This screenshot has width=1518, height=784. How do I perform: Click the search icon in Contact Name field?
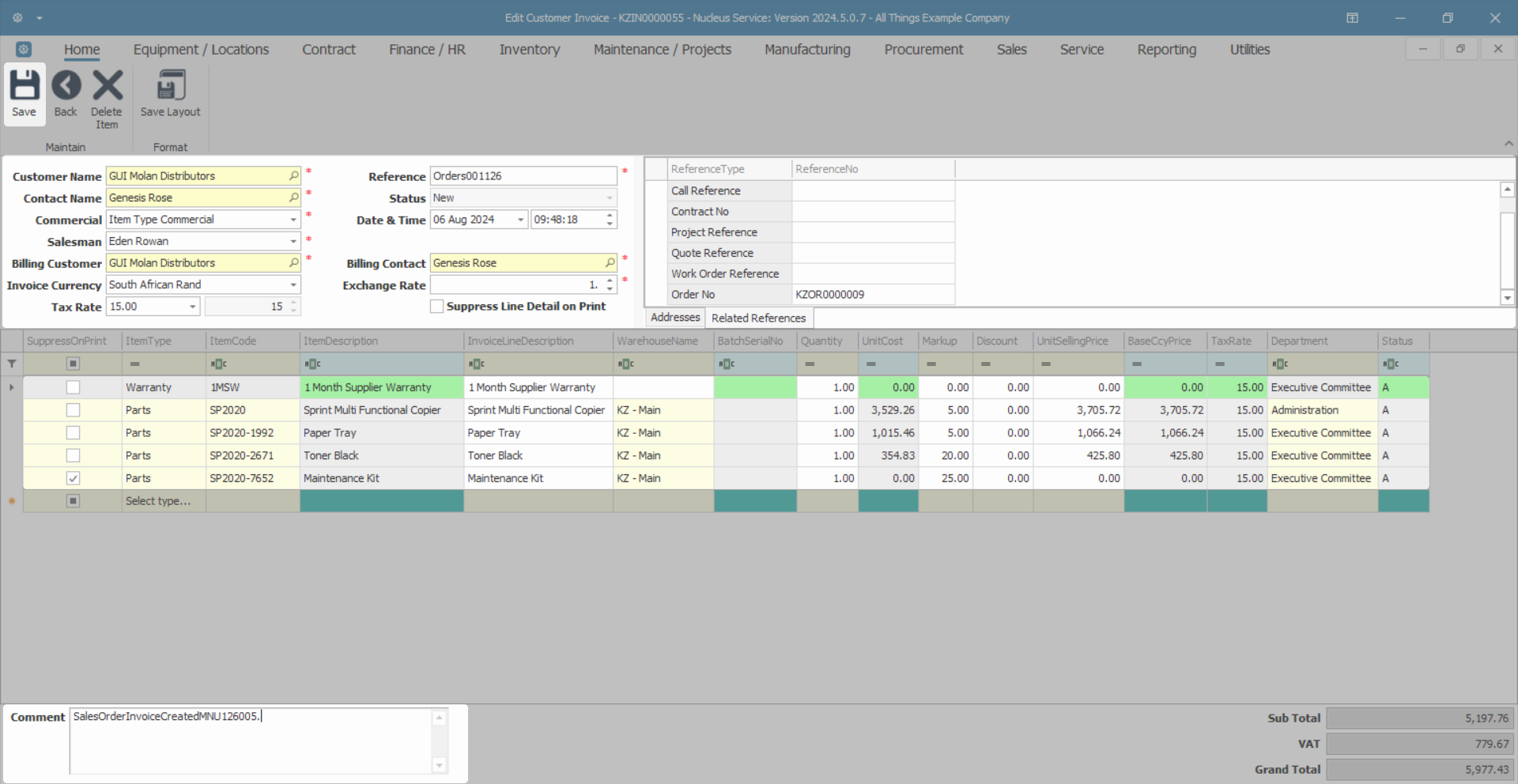coord(293,198)
